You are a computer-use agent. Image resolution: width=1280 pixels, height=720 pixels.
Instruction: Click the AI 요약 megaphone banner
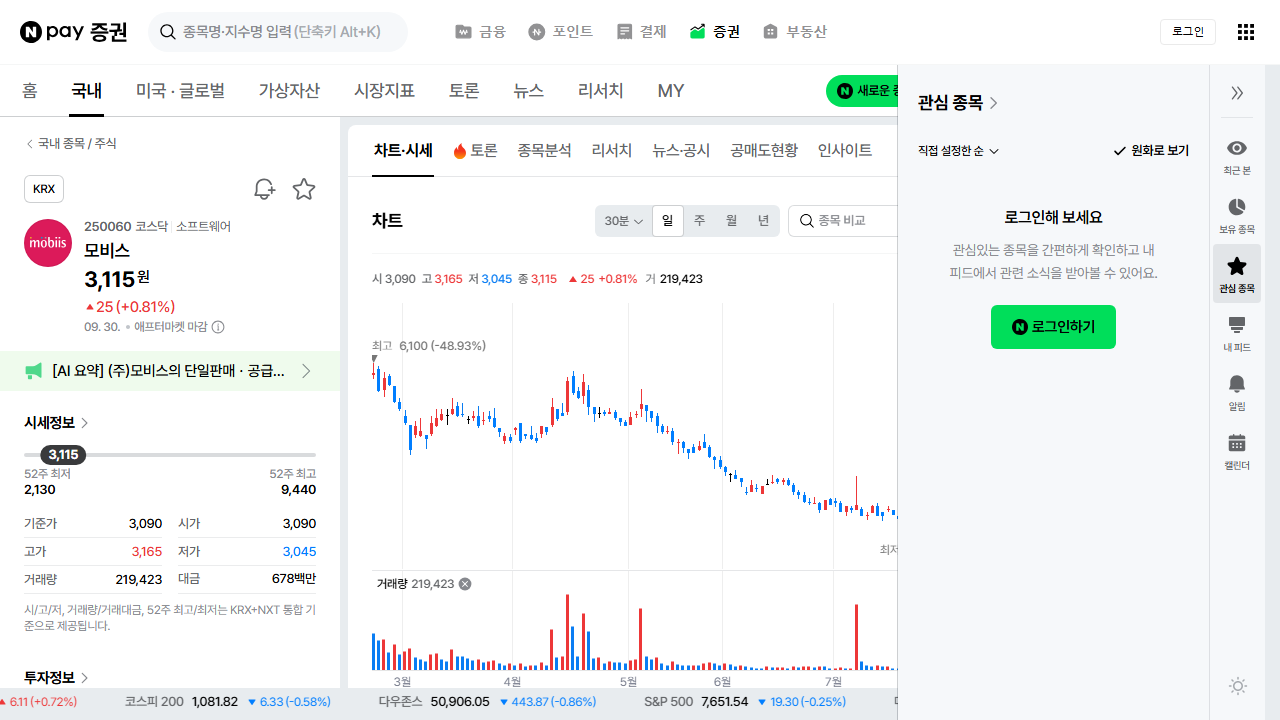pyautogui.click(x=170, y=371)
